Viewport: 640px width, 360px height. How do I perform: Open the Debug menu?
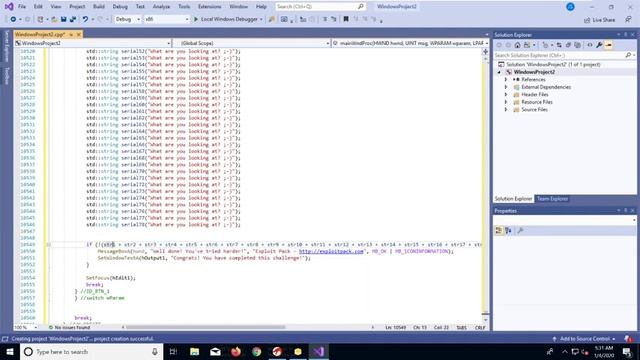click(120, 7)
